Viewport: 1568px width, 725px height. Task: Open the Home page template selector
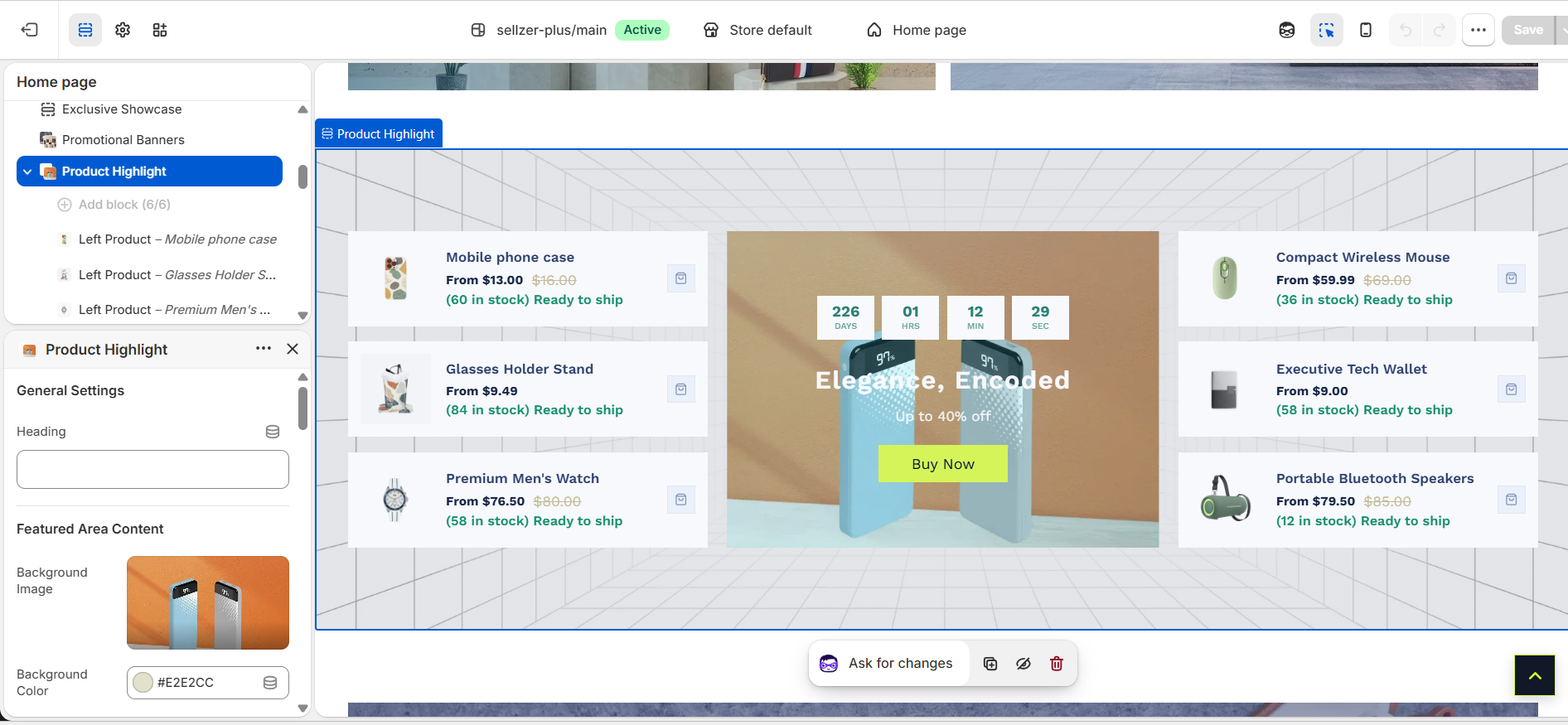(x=917, y=30)
